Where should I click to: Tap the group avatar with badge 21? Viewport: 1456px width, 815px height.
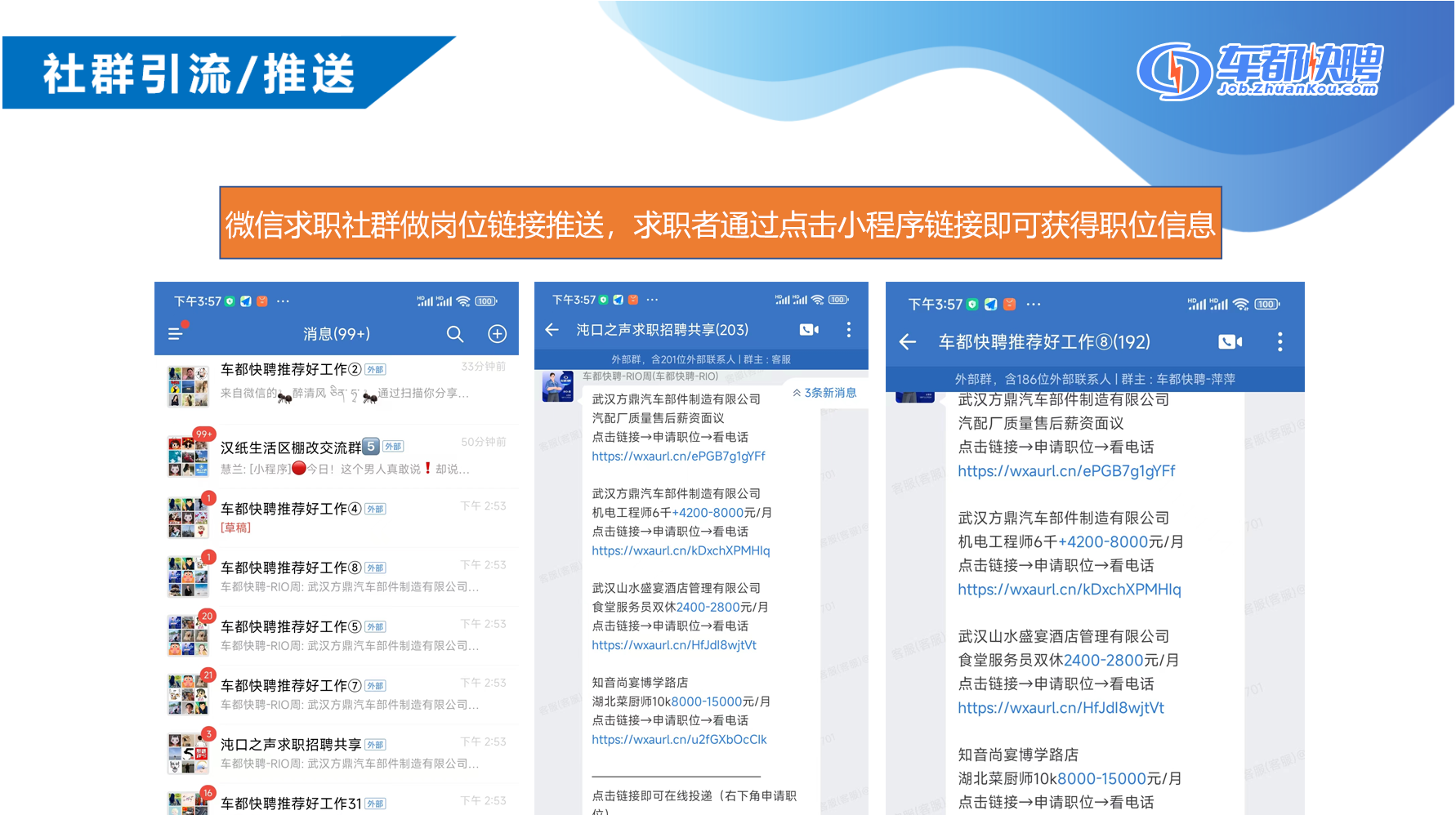click(188, 694)
